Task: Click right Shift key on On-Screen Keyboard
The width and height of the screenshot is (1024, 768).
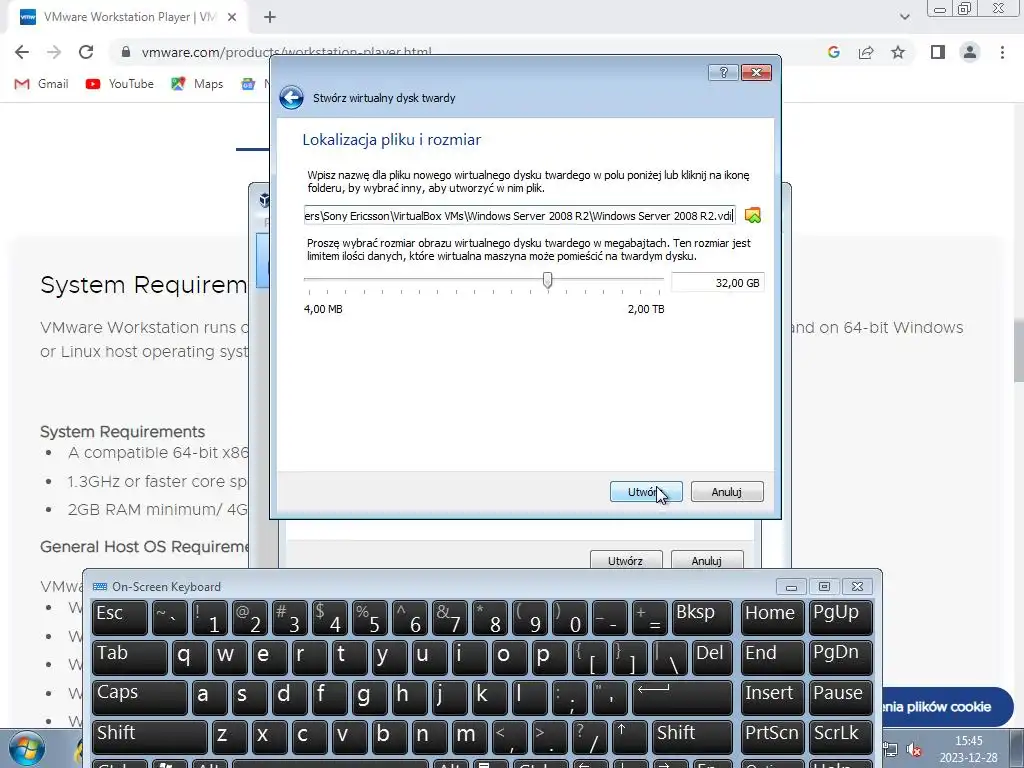Action: pyautogui.click(x=693, y=737)
